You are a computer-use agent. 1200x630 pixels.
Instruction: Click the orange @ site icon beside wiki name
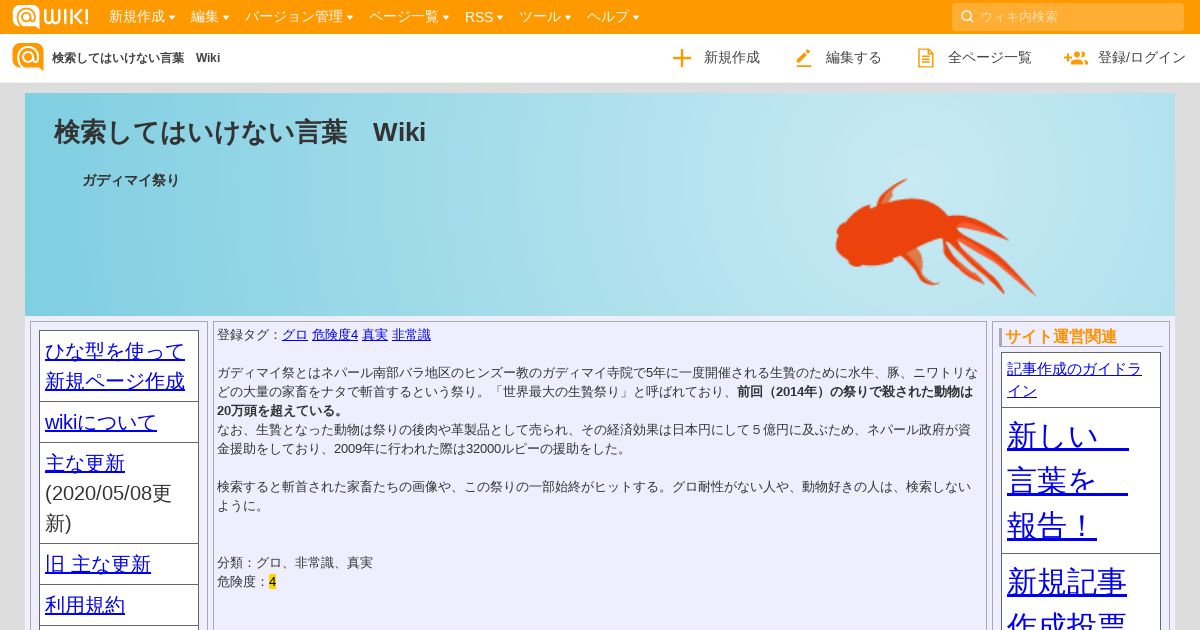28,57
